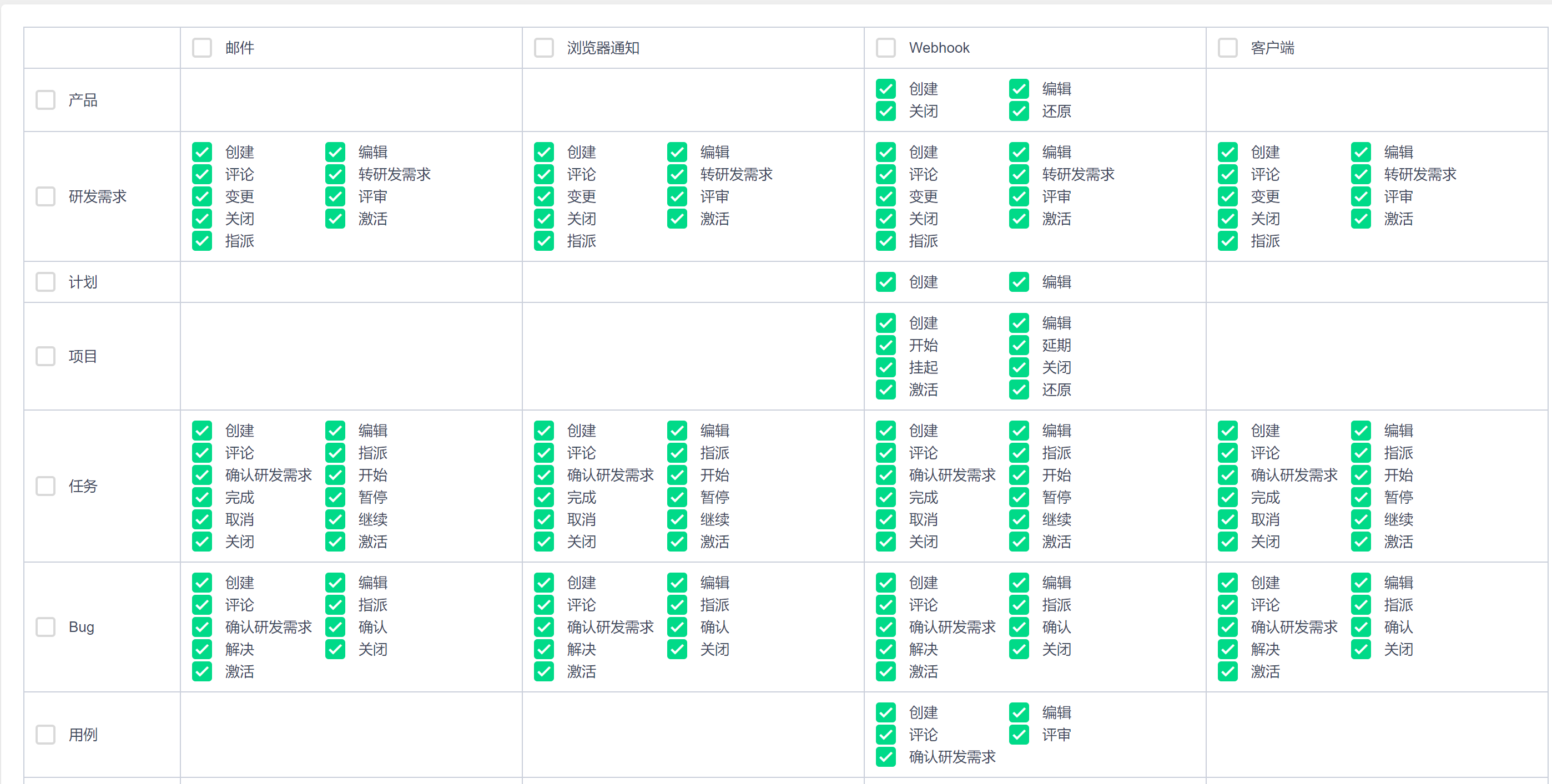The image size is (1552, 784).
Task: Check the 浏览器通知 column header checkbox
Action: (543, 48)
